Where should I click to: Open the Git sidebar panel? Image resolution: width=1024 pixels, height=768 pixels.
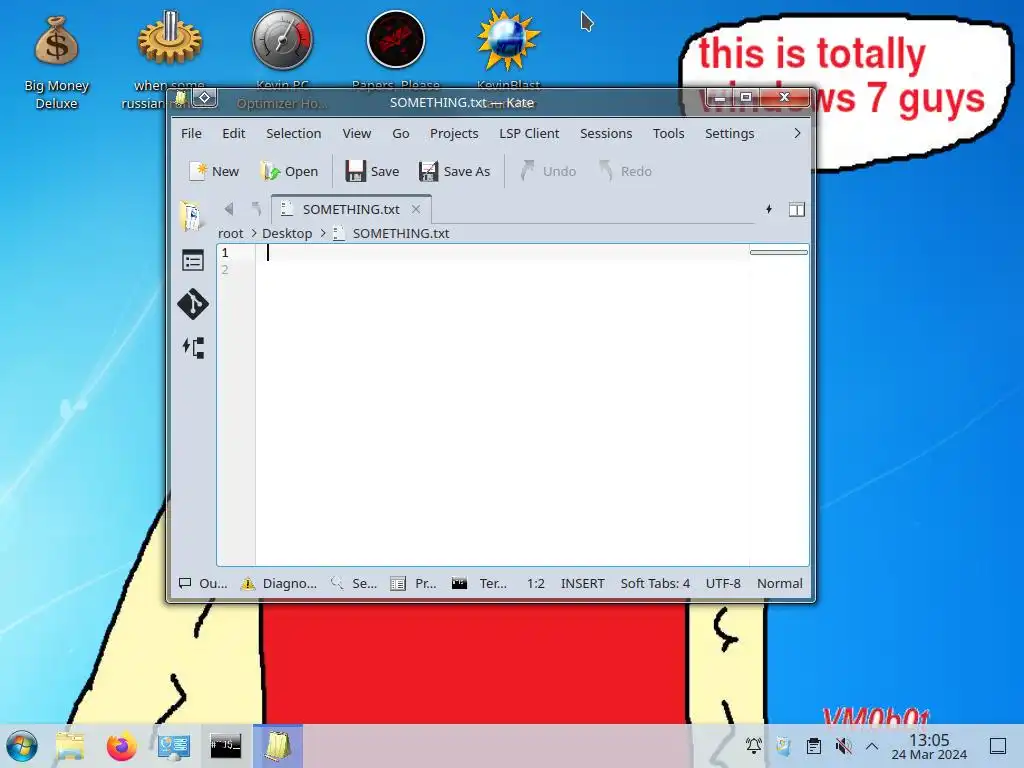pyautogui.click(x=193, y=304)
